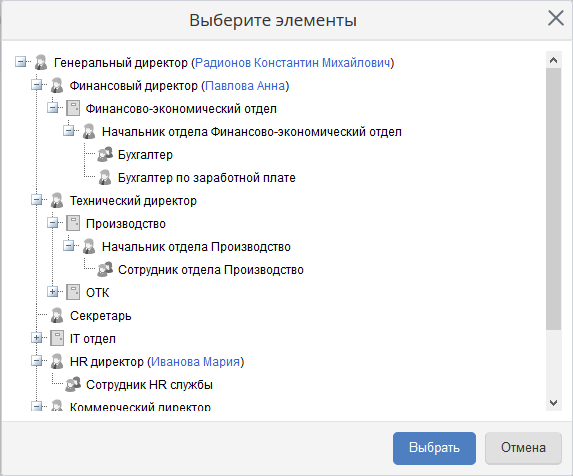Click the Финансово-экономический отдел department icon
The width and height of the screenshot is (573, 476).
(x=73, y=108)
